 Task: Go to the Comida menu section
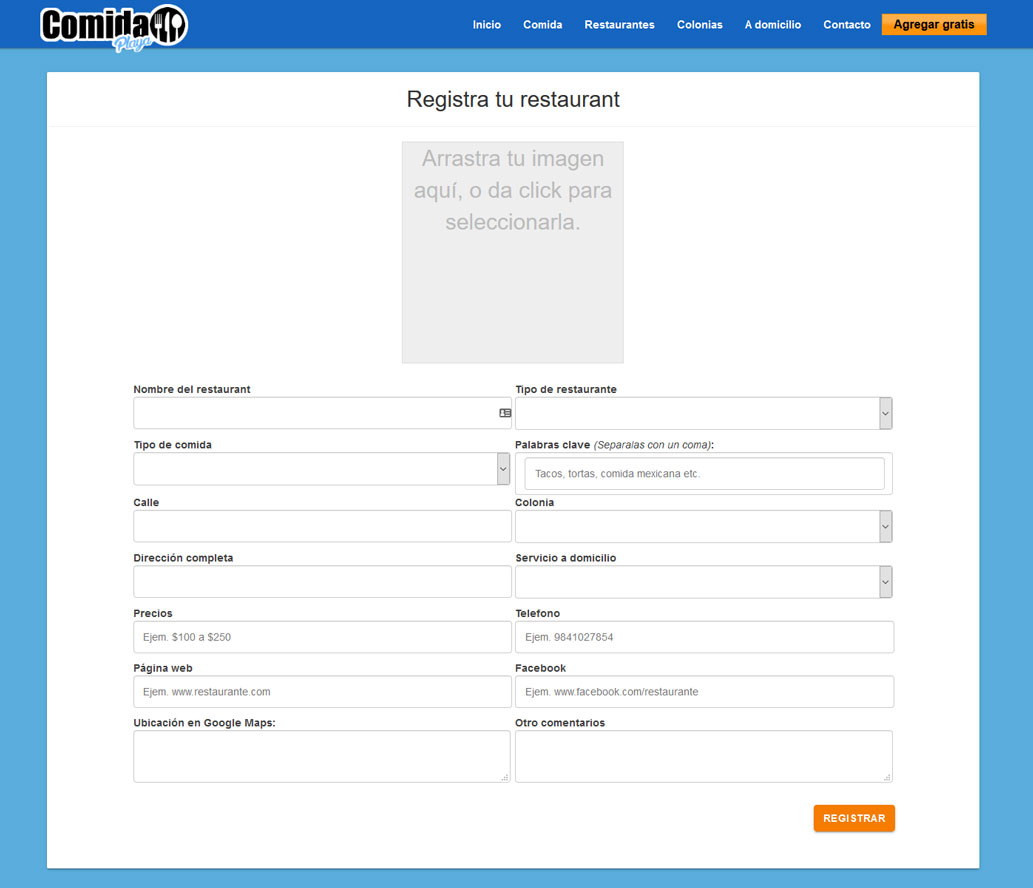(542, 25)
